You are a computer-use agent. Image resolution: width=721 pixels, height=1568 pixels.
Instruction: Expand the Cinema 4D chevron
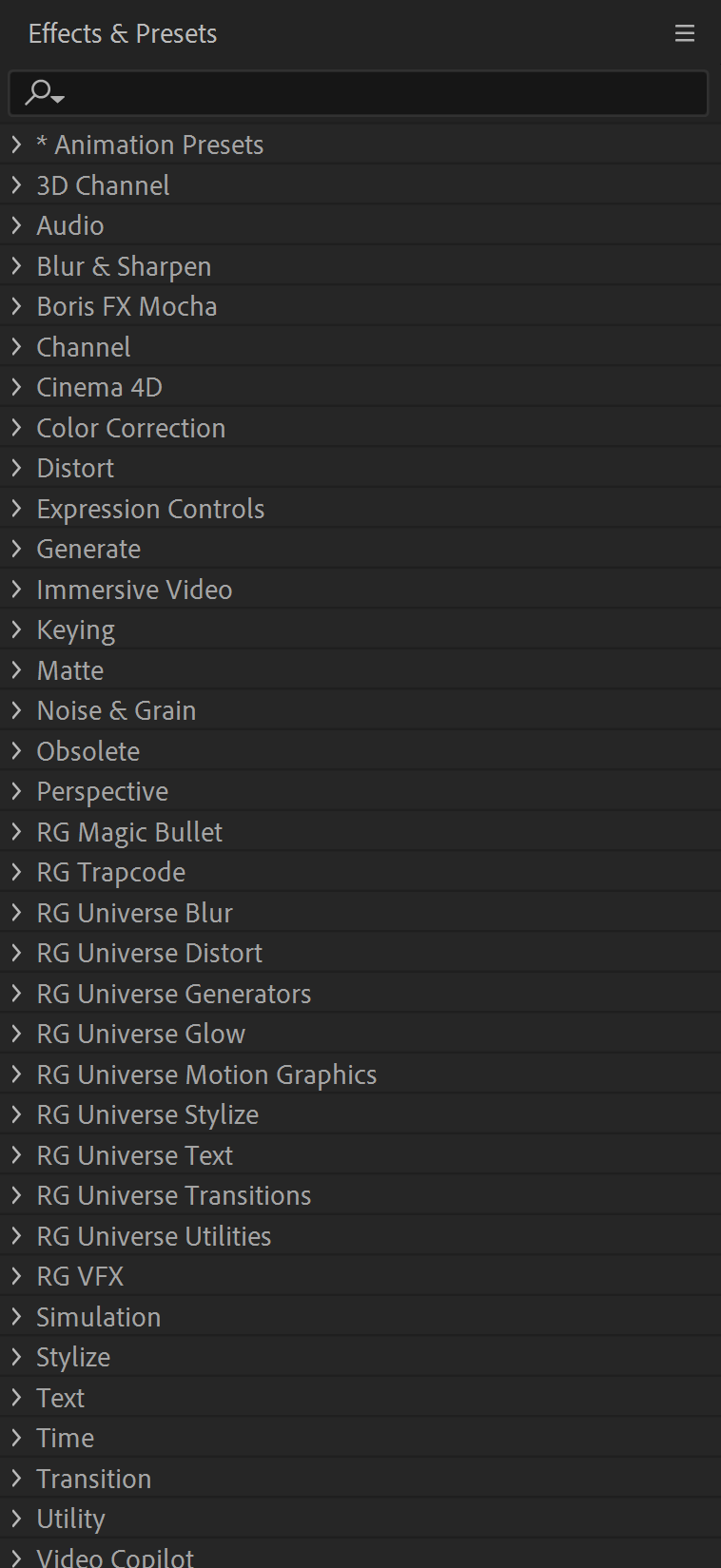point(16,387)
